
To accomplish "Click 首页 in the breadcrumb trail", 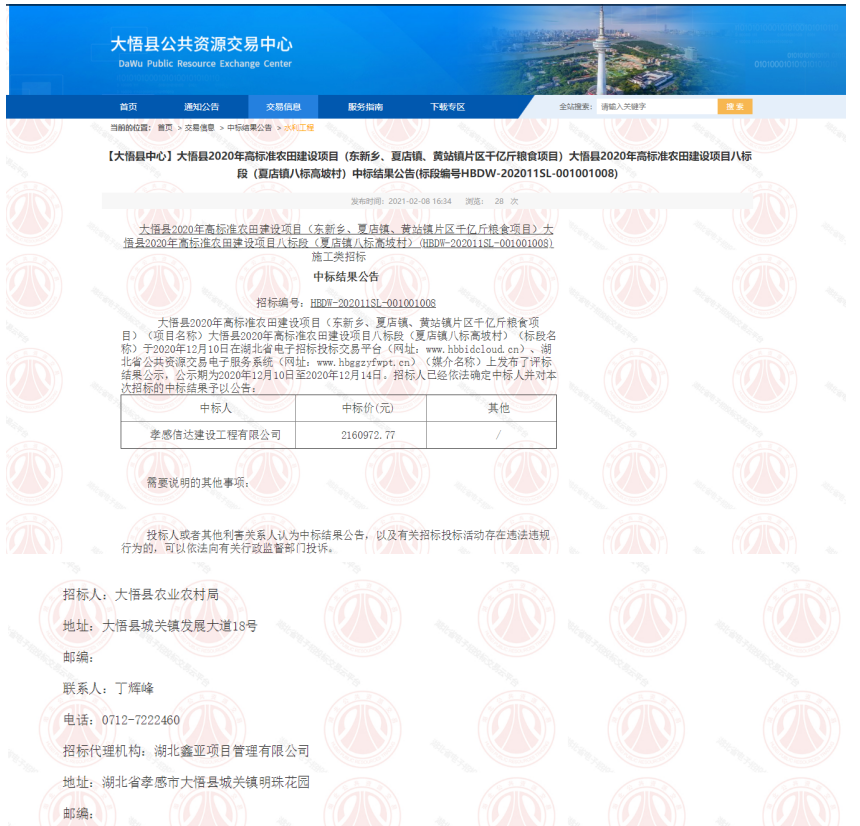I will pos(164,128).
